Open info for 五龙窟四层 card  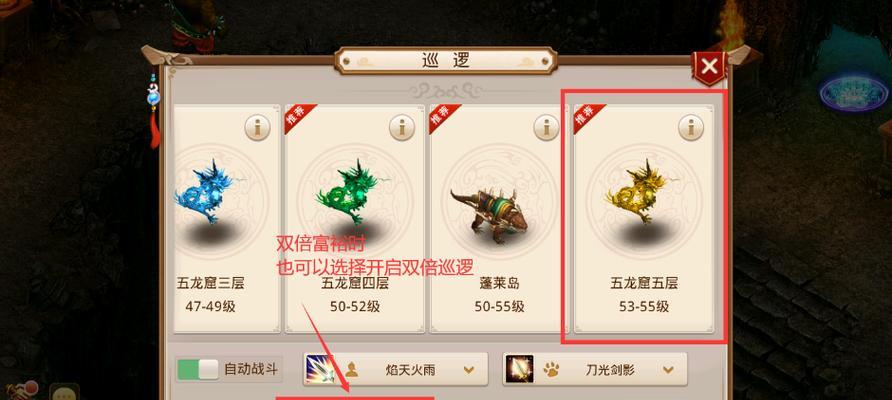coord(402,128)
